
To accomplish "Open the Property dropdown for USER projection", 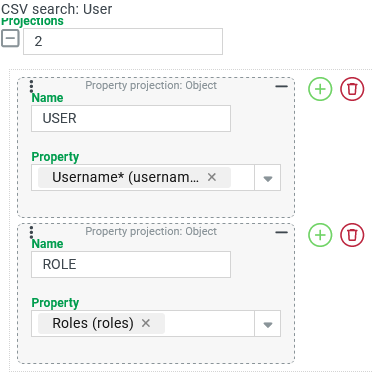I will tap(268, 178).
